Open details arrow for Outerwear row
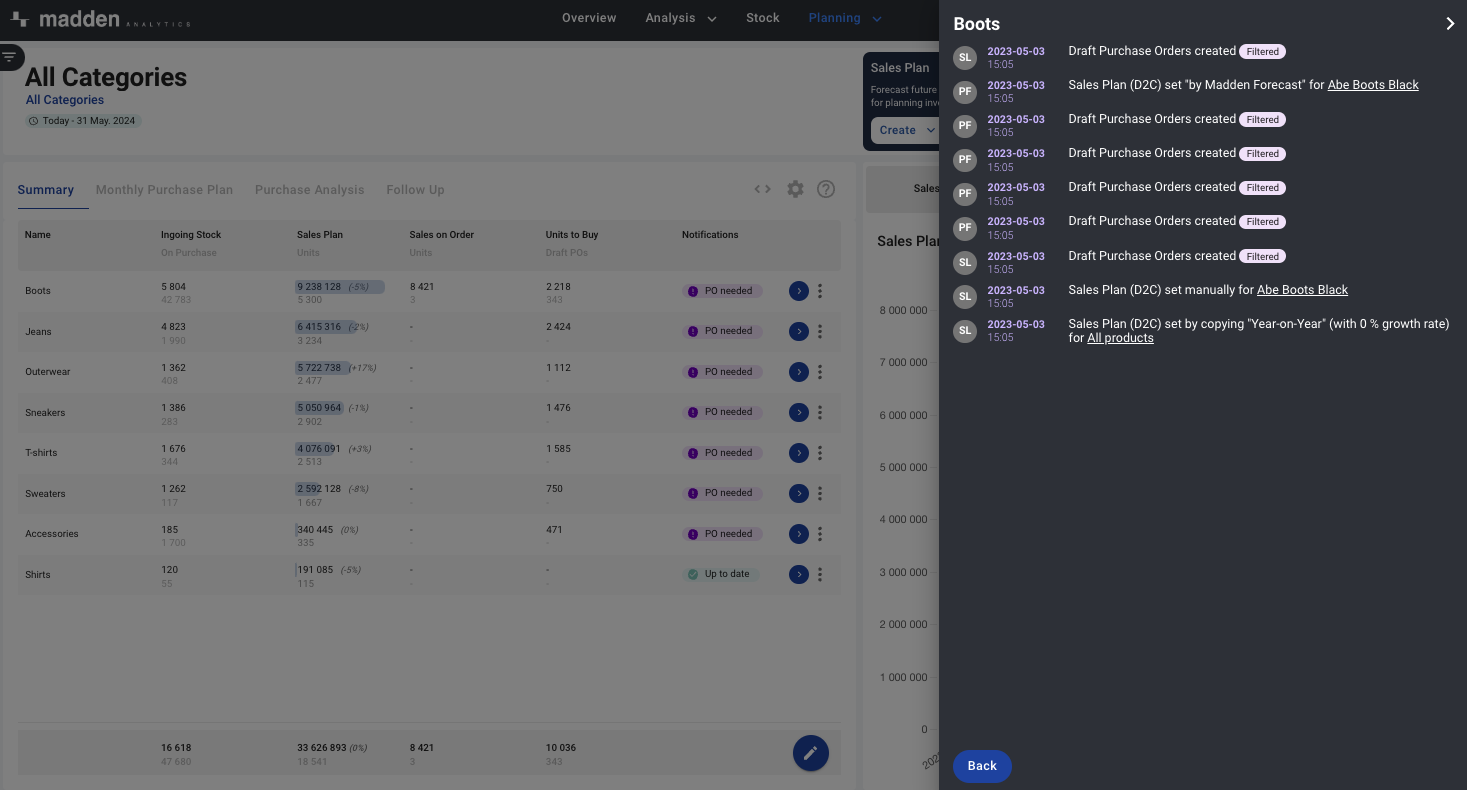The image size is (1467, 790). click(798, 372)
